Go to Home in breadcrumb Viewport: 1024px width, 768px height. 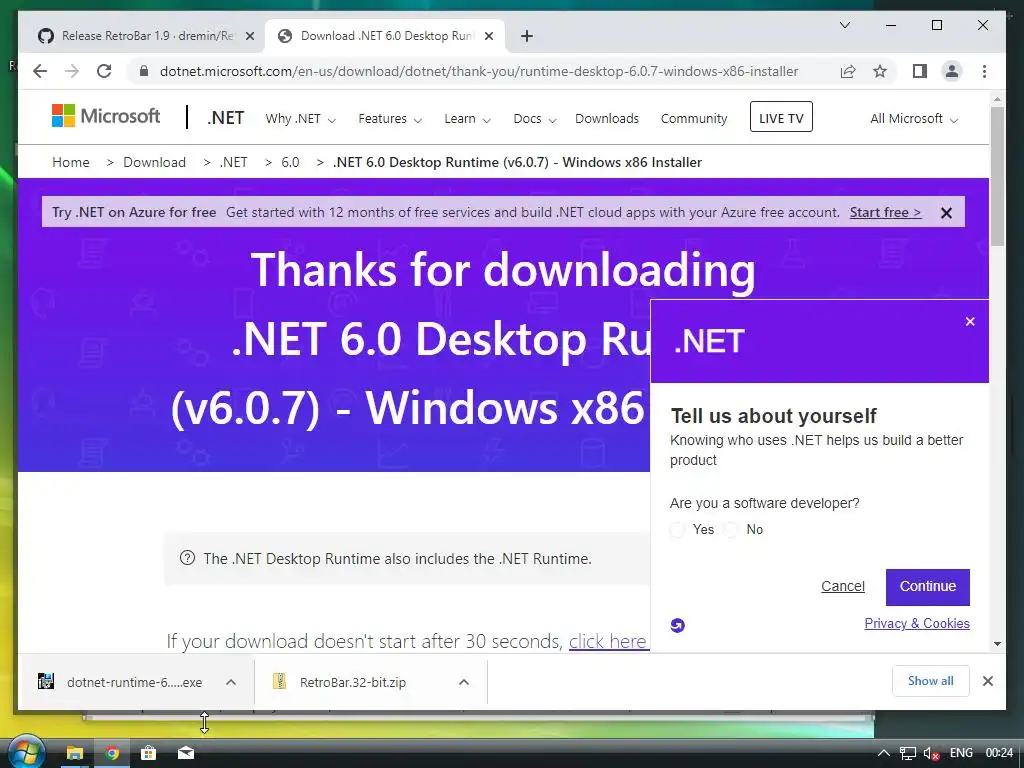71,162
